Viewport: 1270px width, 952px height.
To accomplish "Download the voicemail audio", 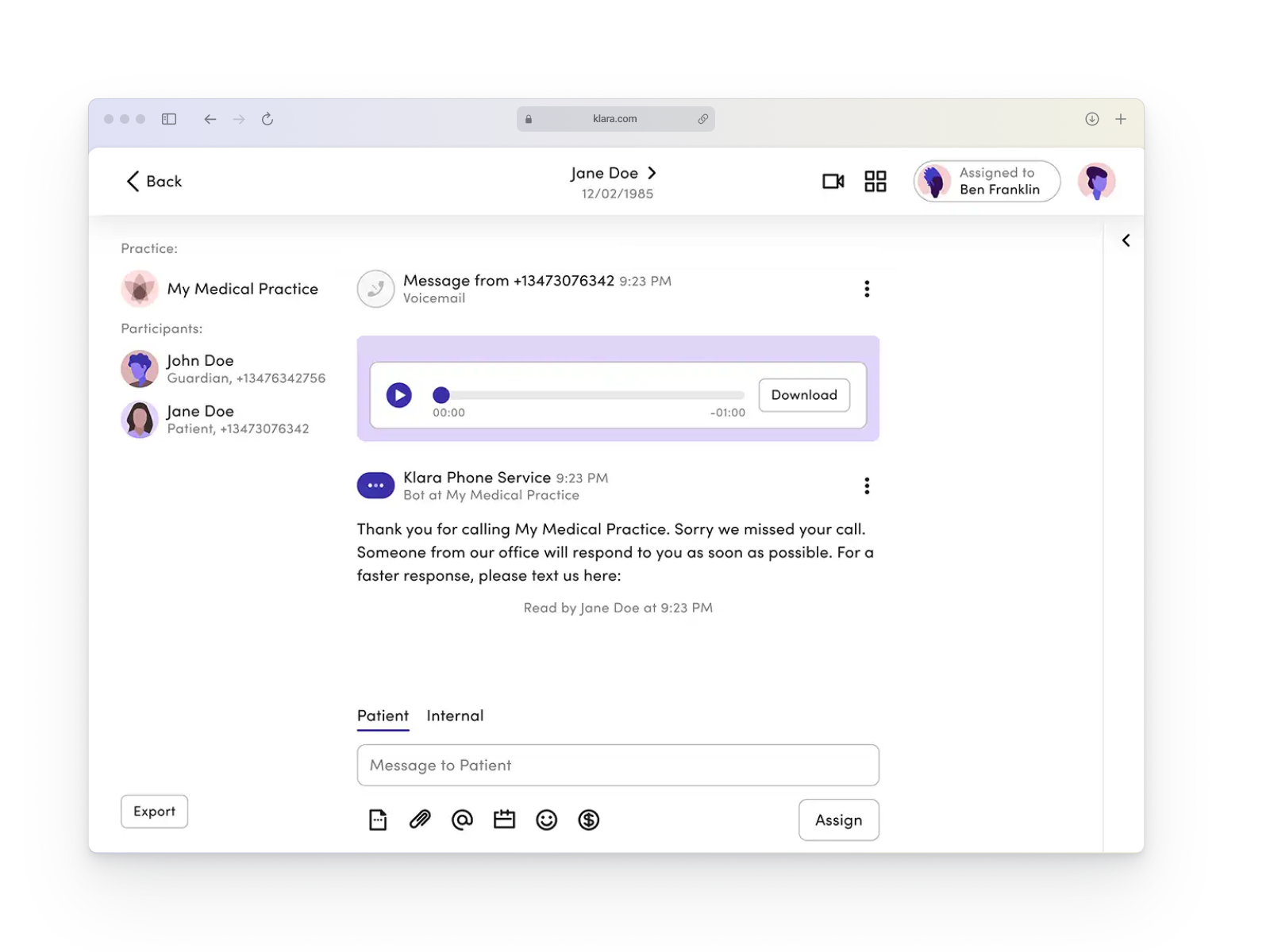I will point(803,395).
